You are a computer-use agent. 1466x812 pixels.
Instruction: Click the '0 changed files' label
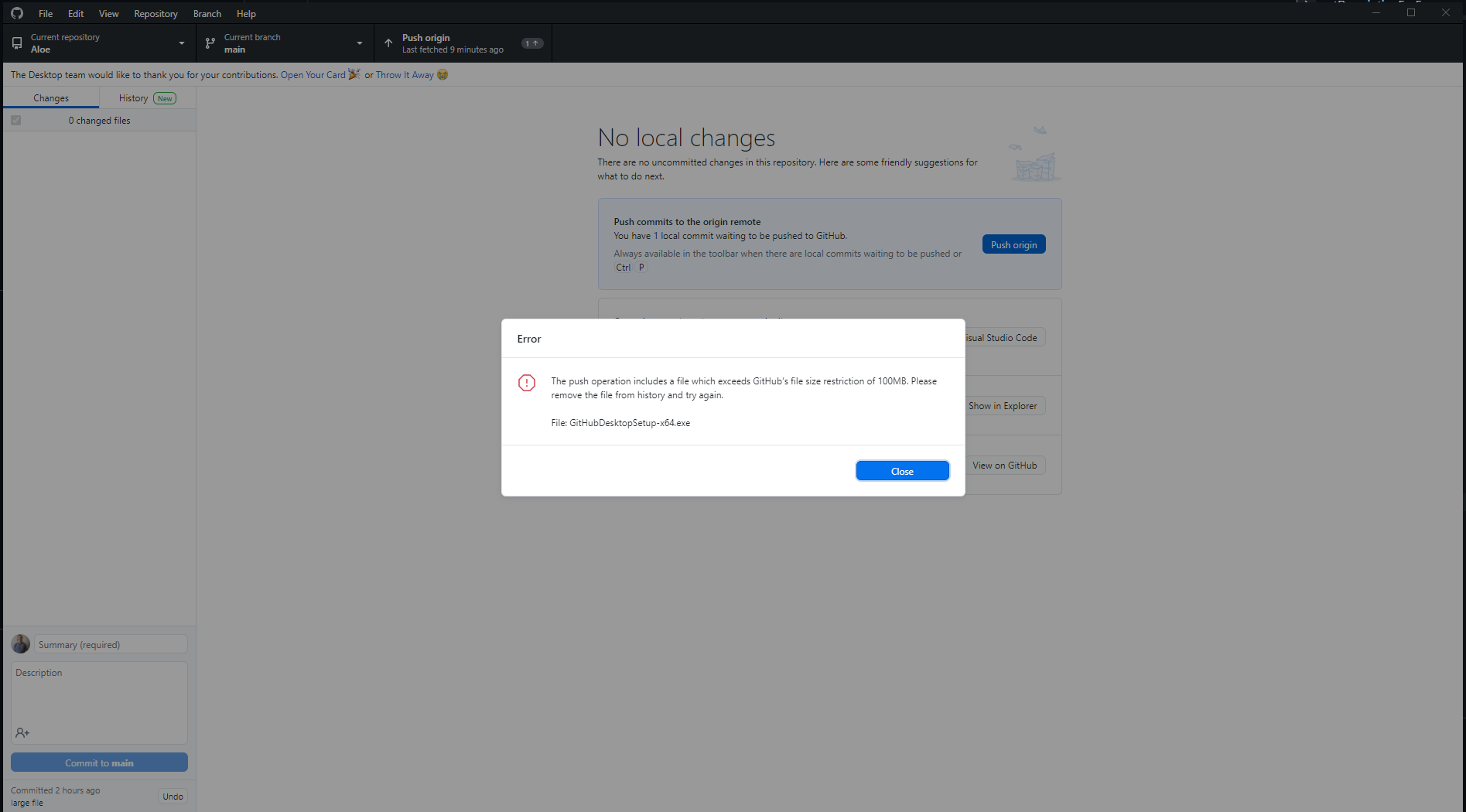99,121
